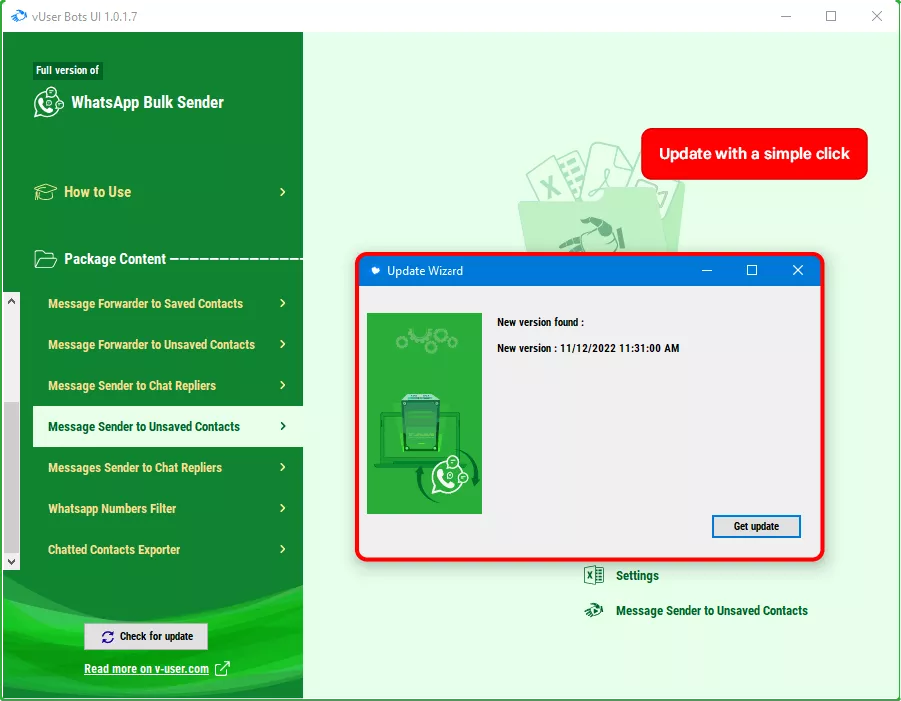Viewport: 901px width, 701px height.
Task: Click the sidebar scrollbar down arrow
Action: click(11, 561)
